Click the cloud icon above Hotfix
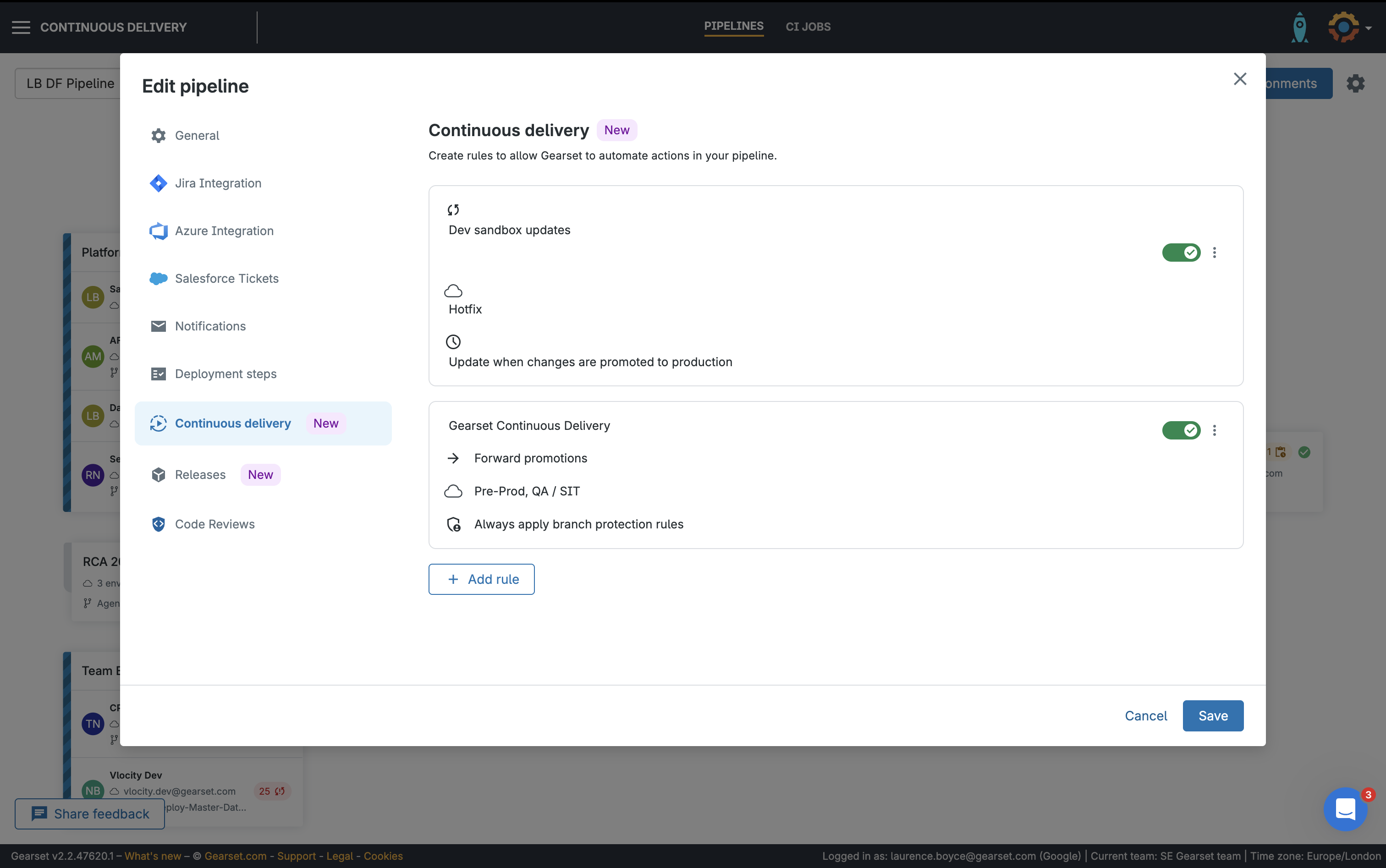The height and width of the screenshot is (868, 1386). point(454,291)
